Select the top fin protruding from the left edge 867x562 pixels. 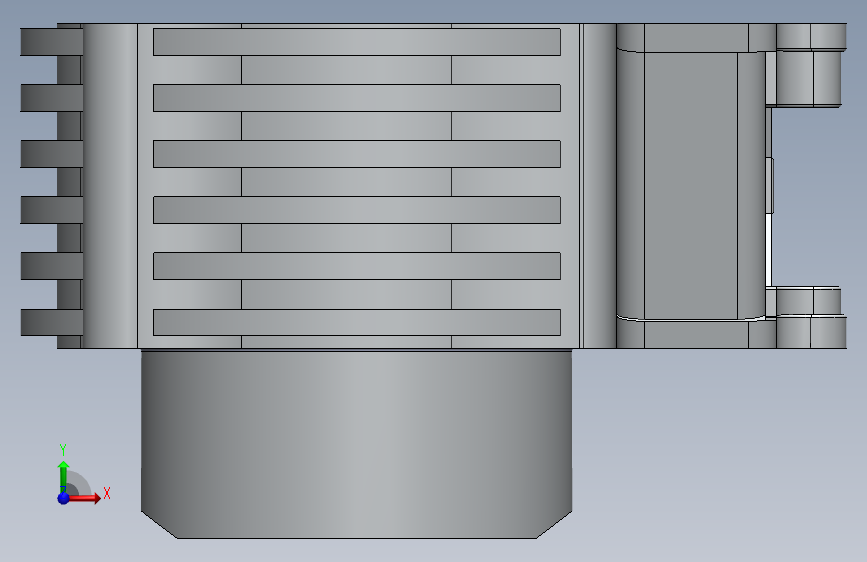point(51,42)
